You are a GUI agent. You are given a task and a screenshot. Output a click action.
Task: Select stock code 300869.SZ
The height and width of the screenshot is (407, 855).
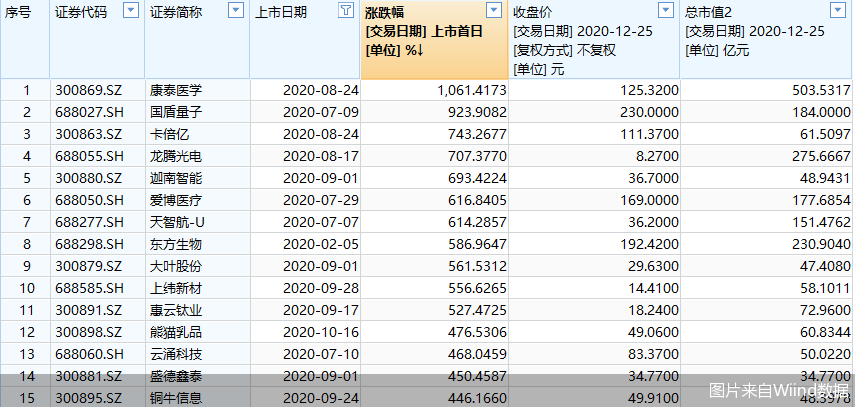(88, 90)
